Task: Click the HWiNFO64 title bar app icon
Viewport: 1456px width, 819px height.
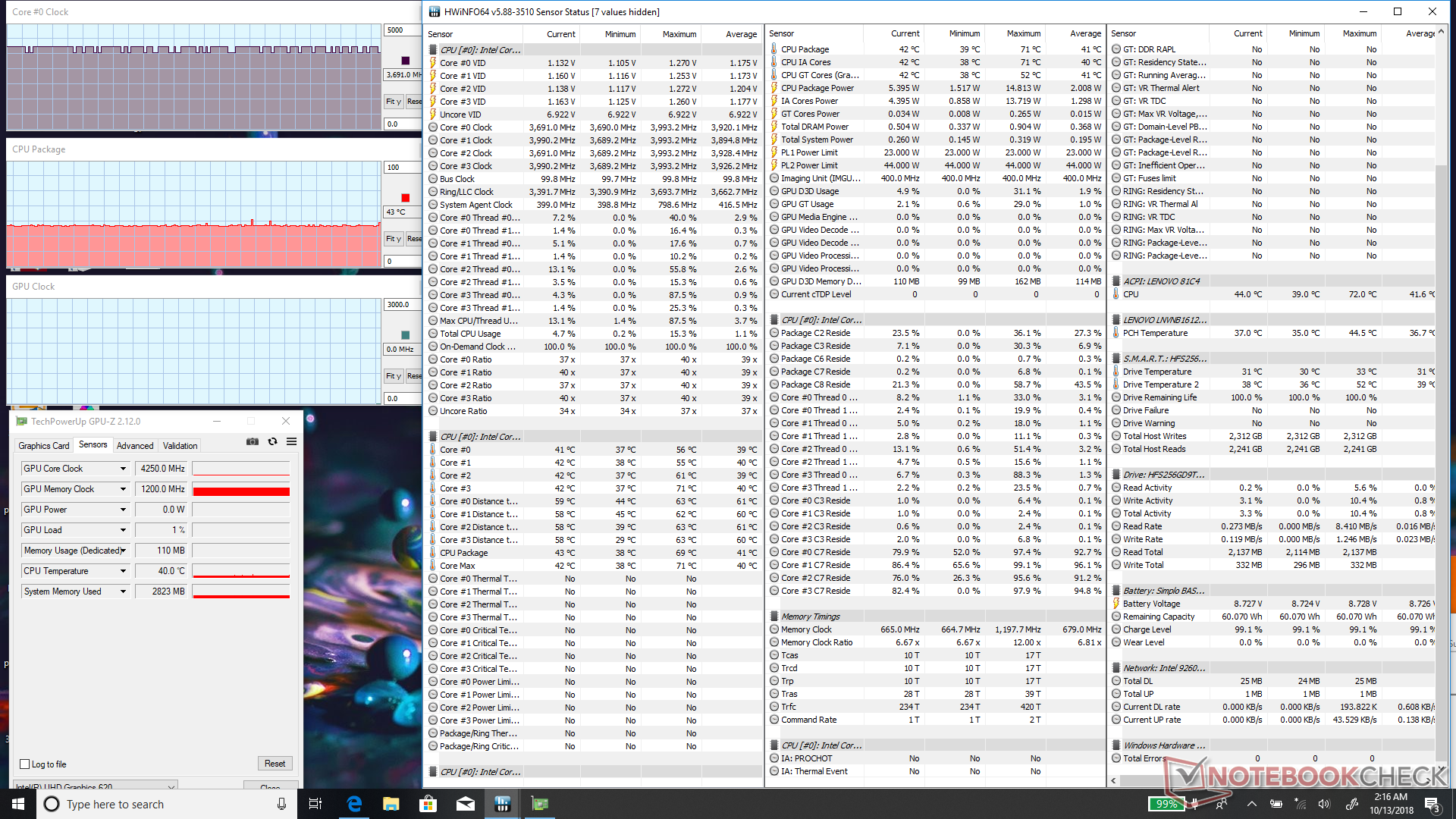Action: coord(435,11)
